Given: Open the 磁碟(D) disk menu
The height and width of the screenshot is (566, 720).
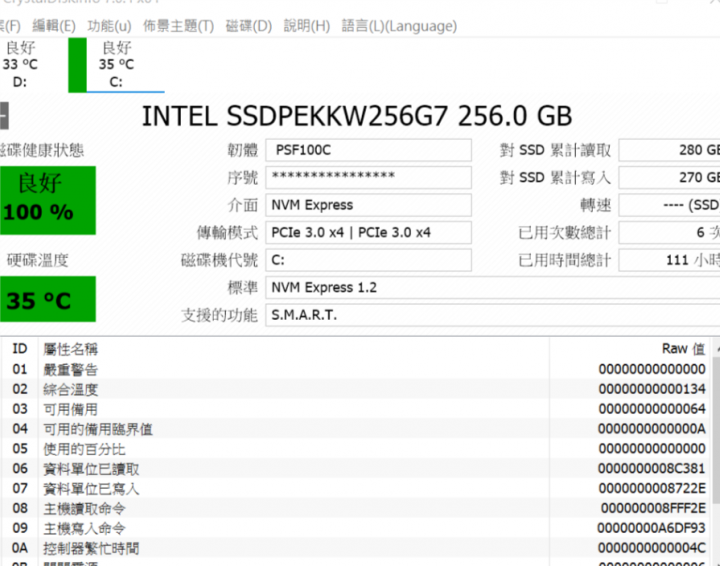Looking at the screenshot, I should 248,26.
